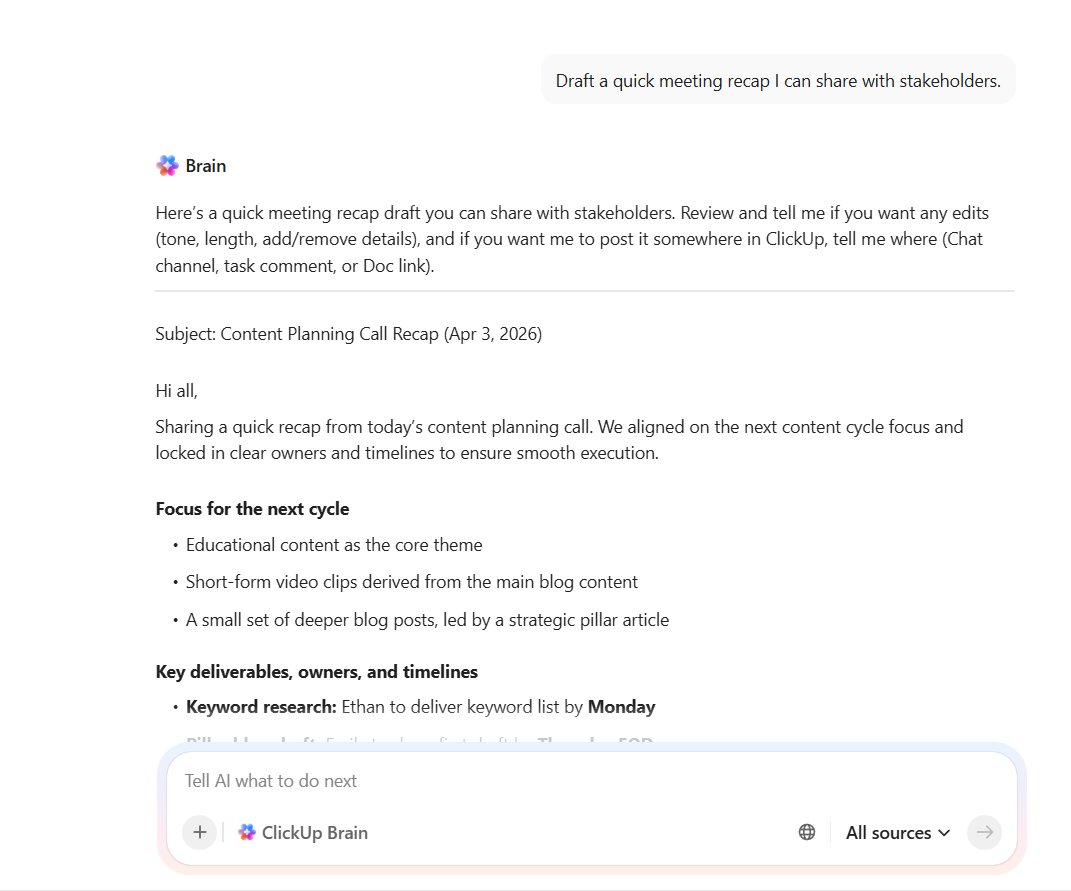Click the bold 'Monday' deadline text
Screen dimensions: 1071x891
tap(621, 707)
